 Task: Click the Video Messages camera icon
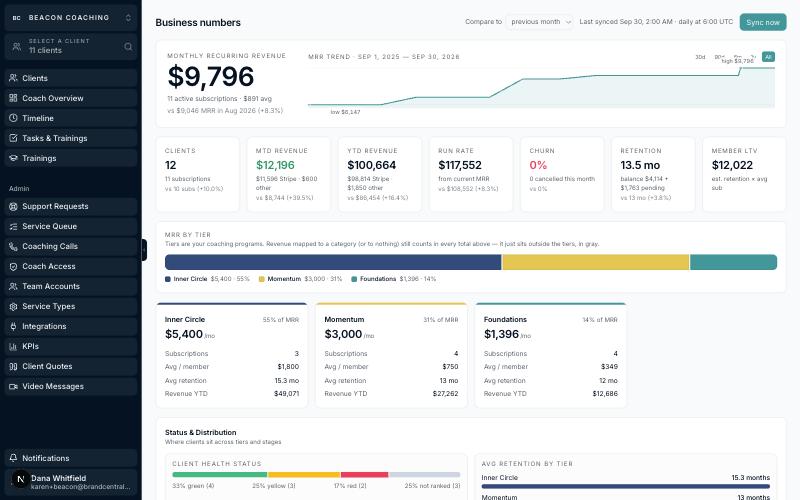[x=13, y=386]
